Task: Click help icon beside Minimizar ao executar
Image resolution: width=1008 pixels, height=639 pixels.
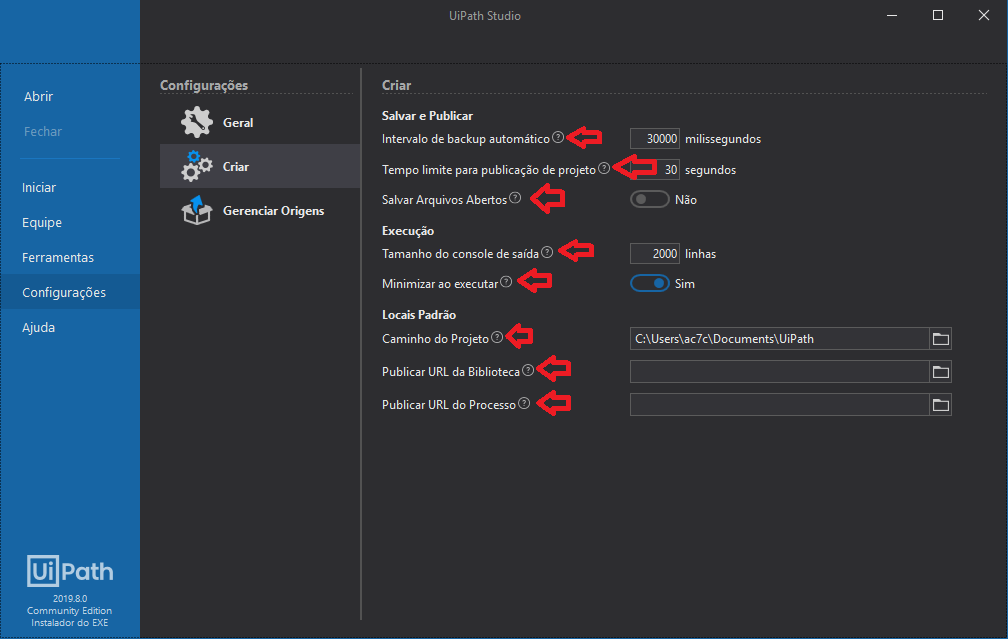Action: point(506,282)
